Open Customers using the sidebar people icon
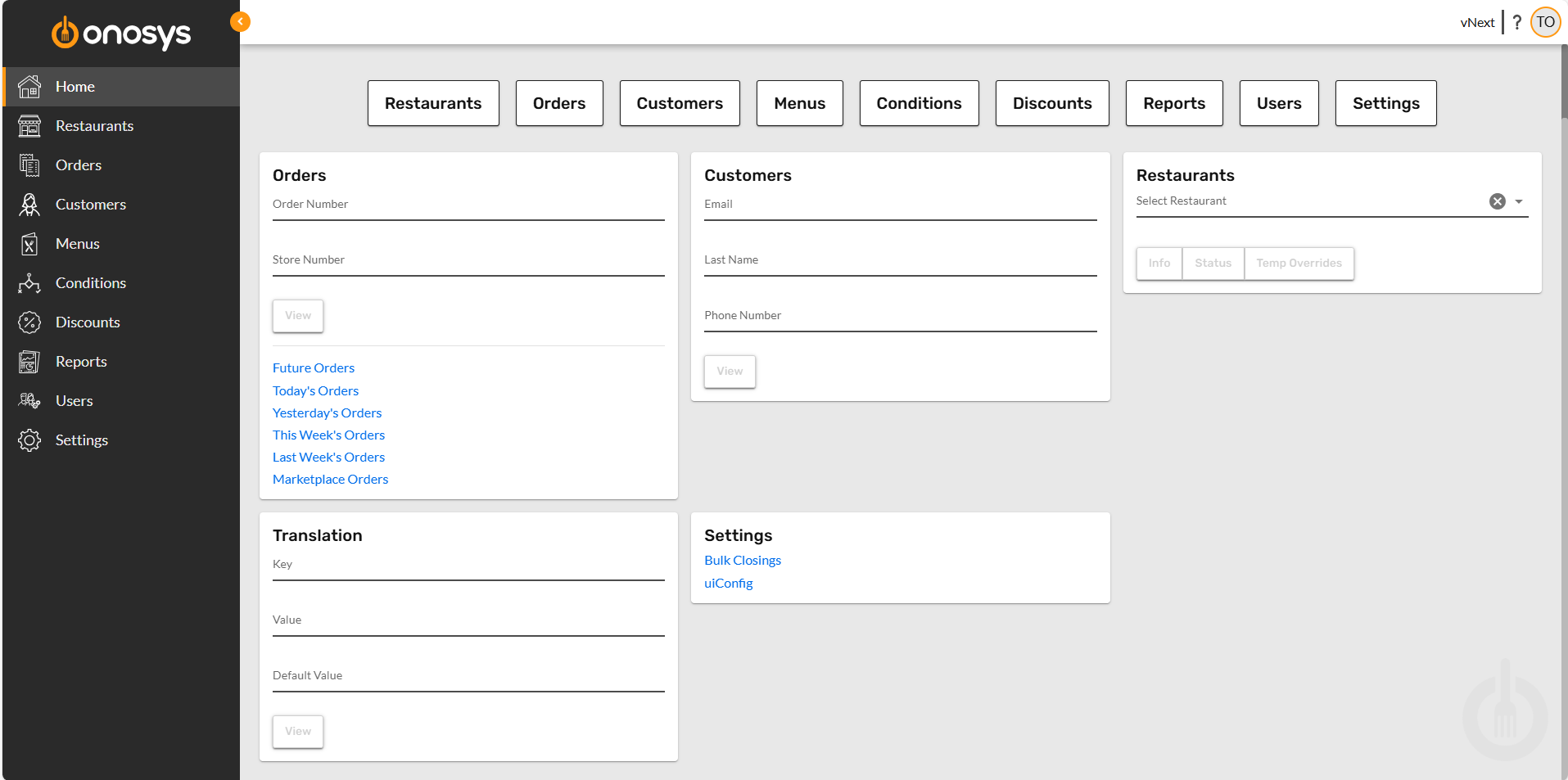The width and height of the screenshot is (1568, 780). coord(29,204)
